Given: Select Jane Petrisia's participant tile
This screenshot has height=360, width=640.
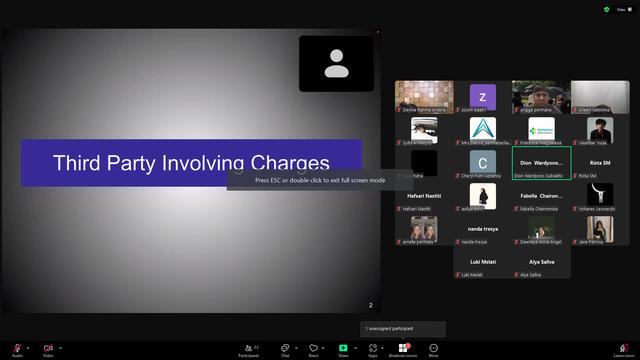Looking at the screenshot, I should pyautogui.click(x=600, y=229).
